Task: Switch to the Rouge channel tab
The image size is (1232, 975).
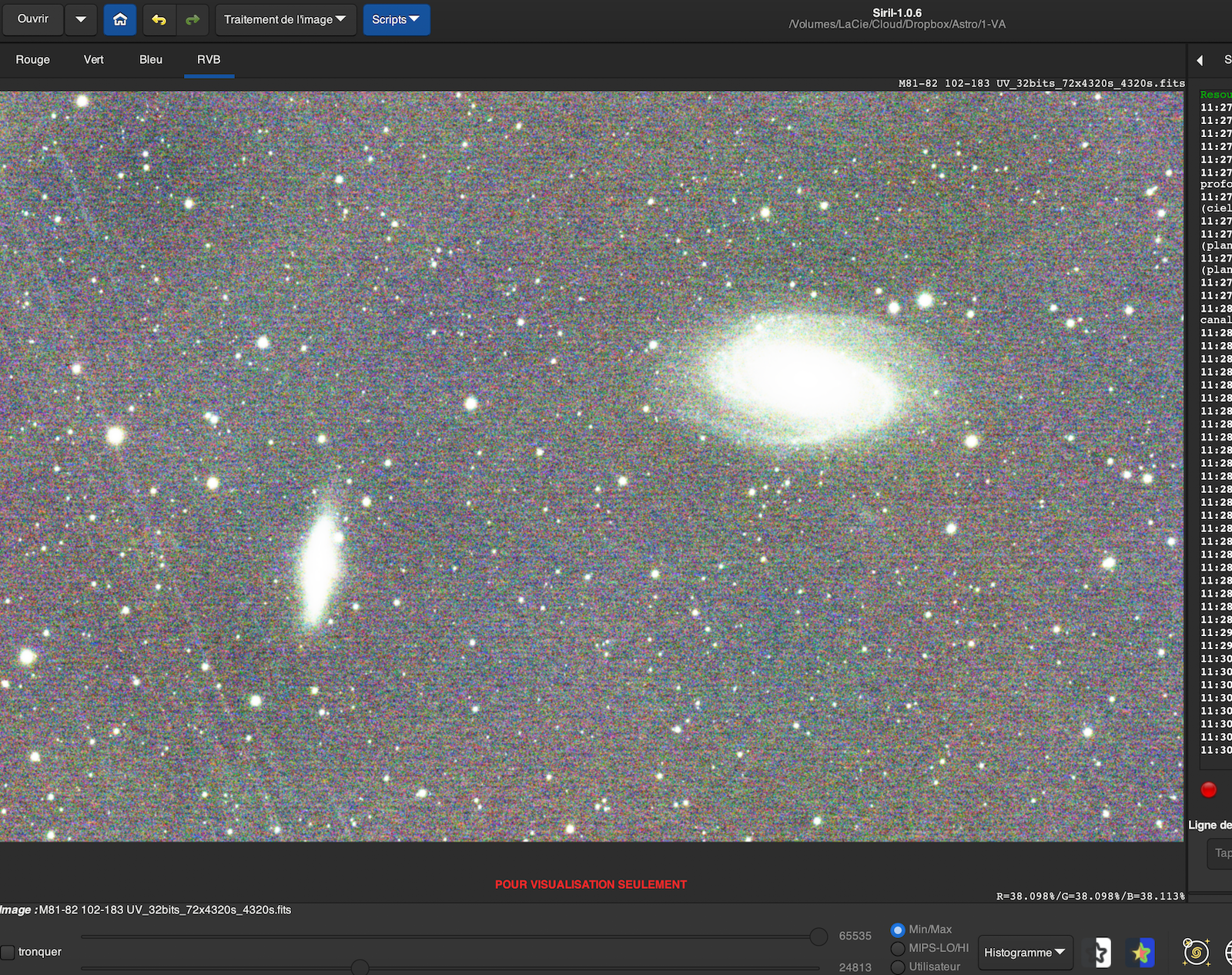Action: [x=32, y=59]
